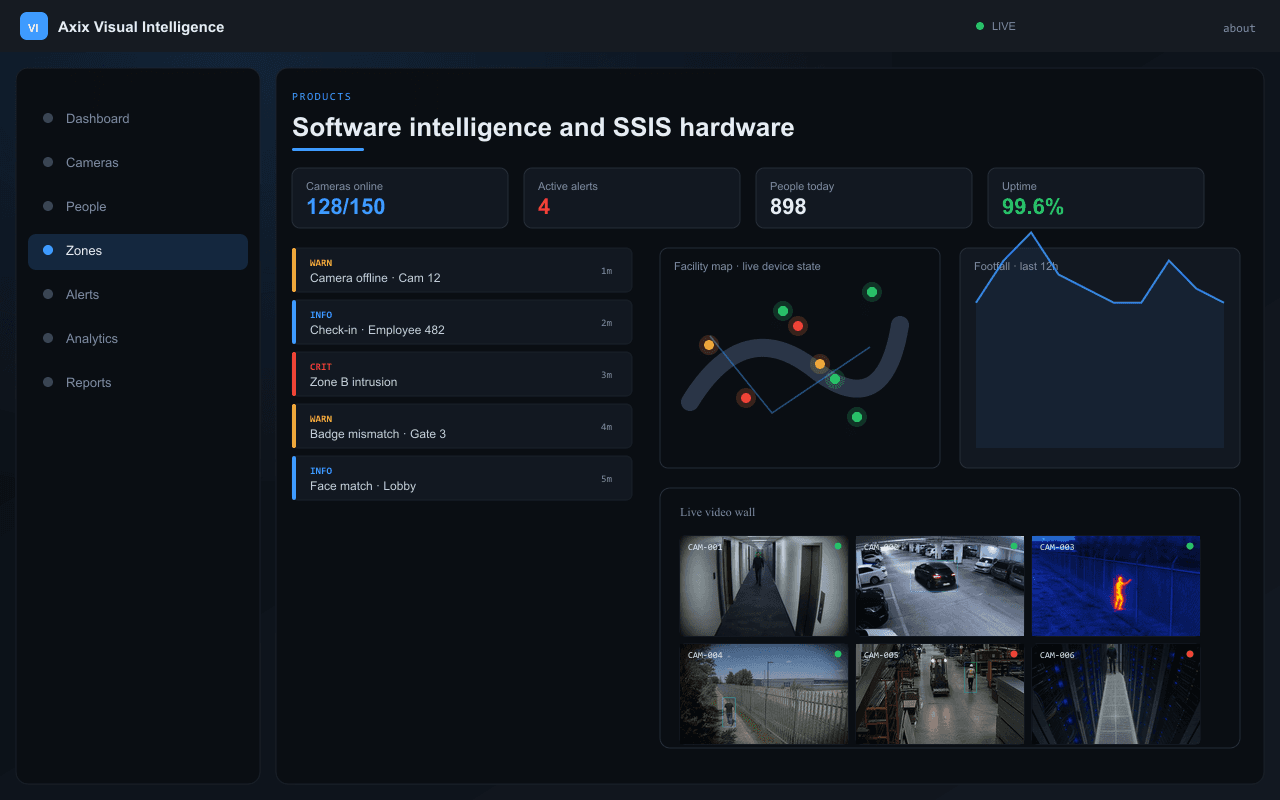1280x800 pixels.
Task: Open the CAM-004 perimeter fence feed
Action: click(x=764, y=694)
